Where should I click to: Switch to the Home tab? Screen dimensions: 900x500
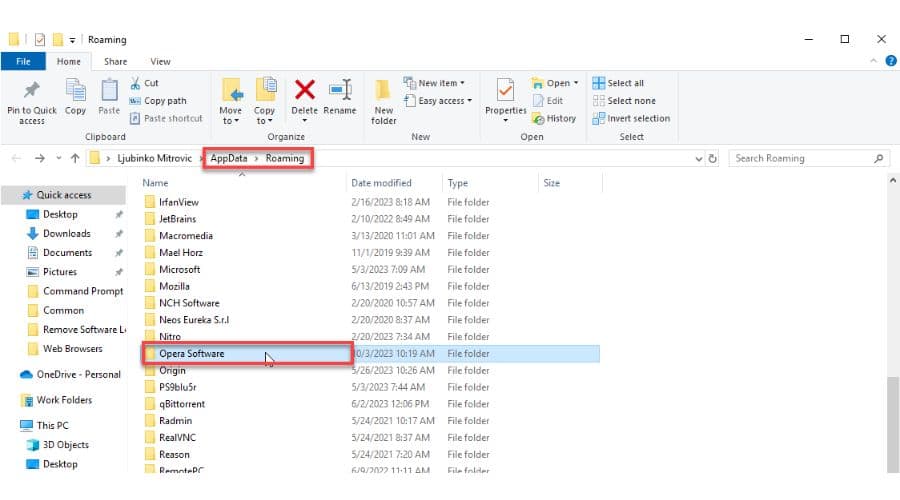pos(68,61)
